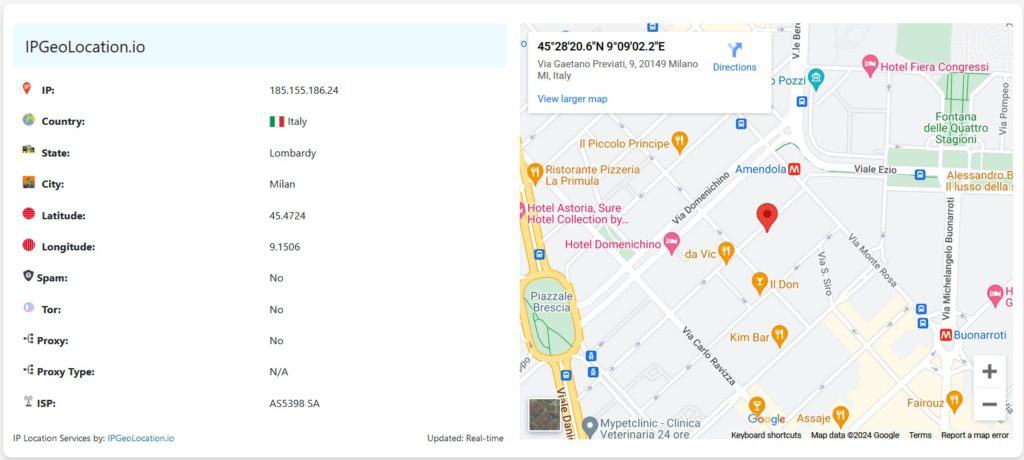Click the Il Don bar marker

759,283
